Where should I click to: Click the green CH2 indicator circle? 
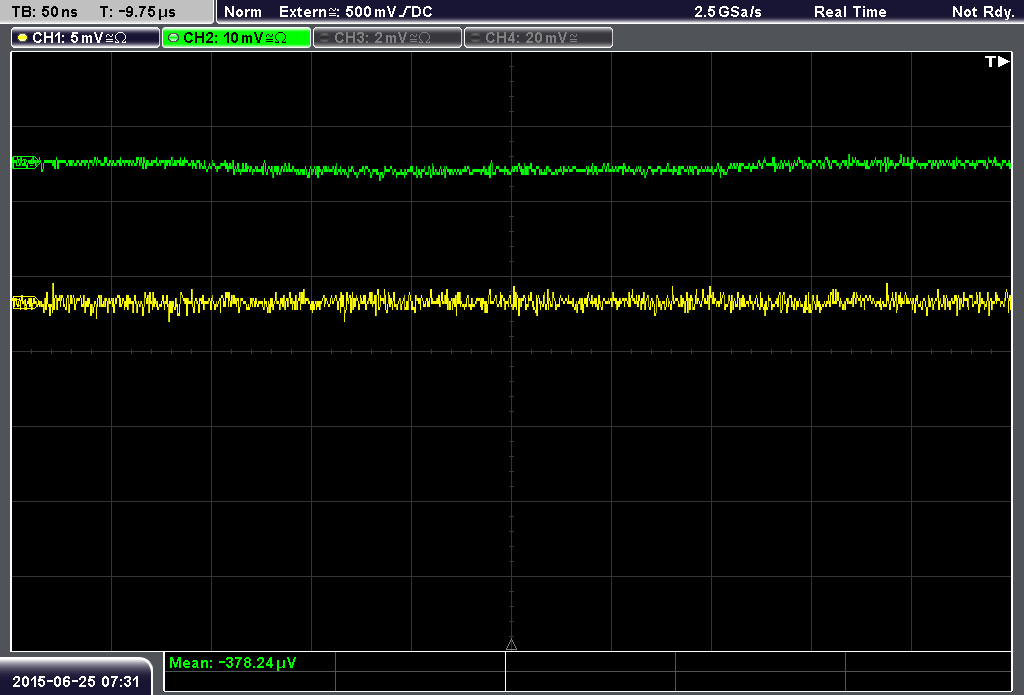click(x=174, y=38)
